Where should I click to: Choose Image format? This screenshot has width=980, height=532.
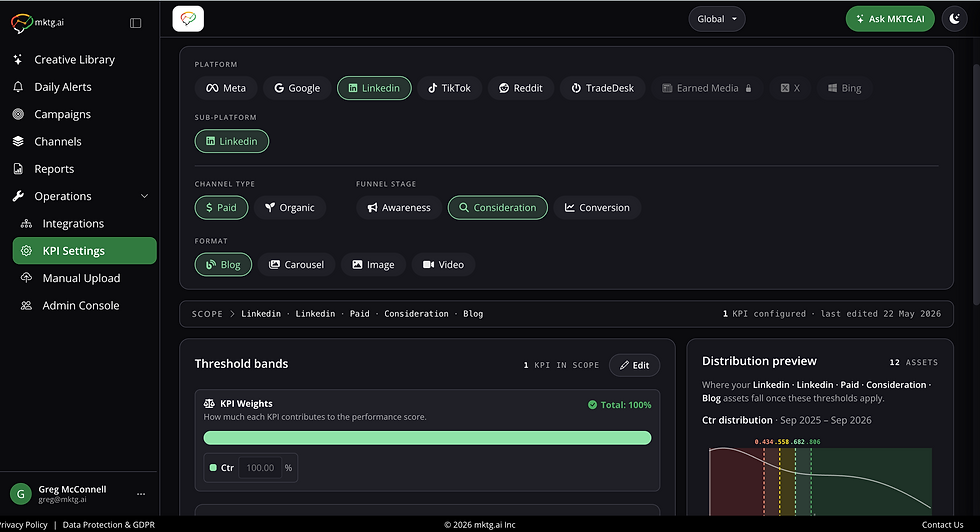373,264
